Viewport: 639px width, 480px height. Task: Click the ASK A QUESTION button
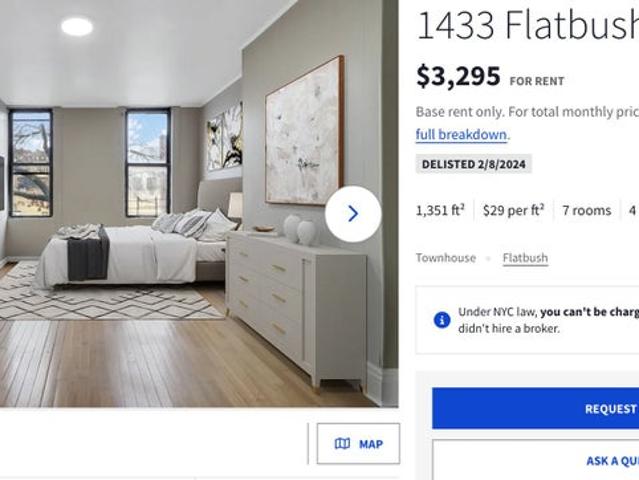[x=535, y=460]
